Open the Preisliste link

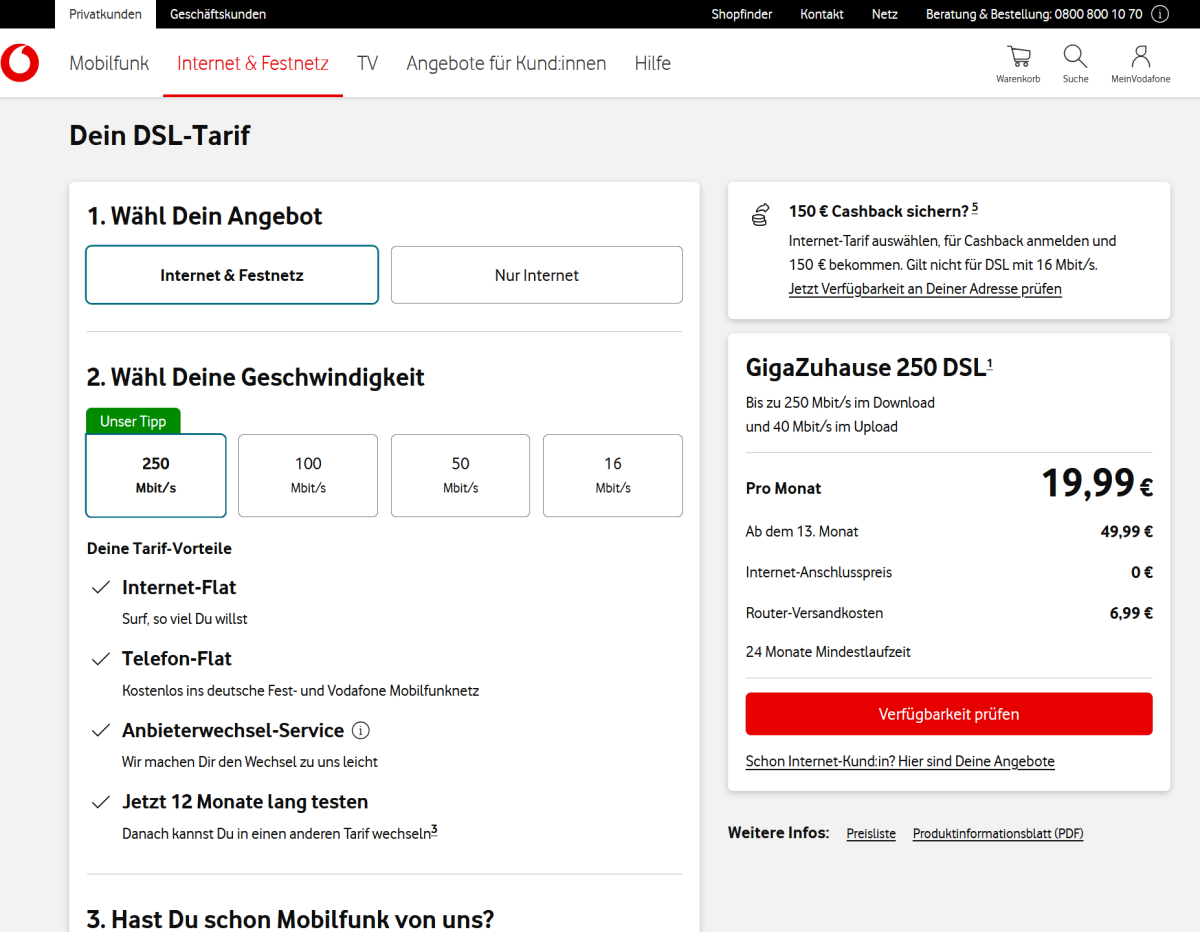pos(871,834)
